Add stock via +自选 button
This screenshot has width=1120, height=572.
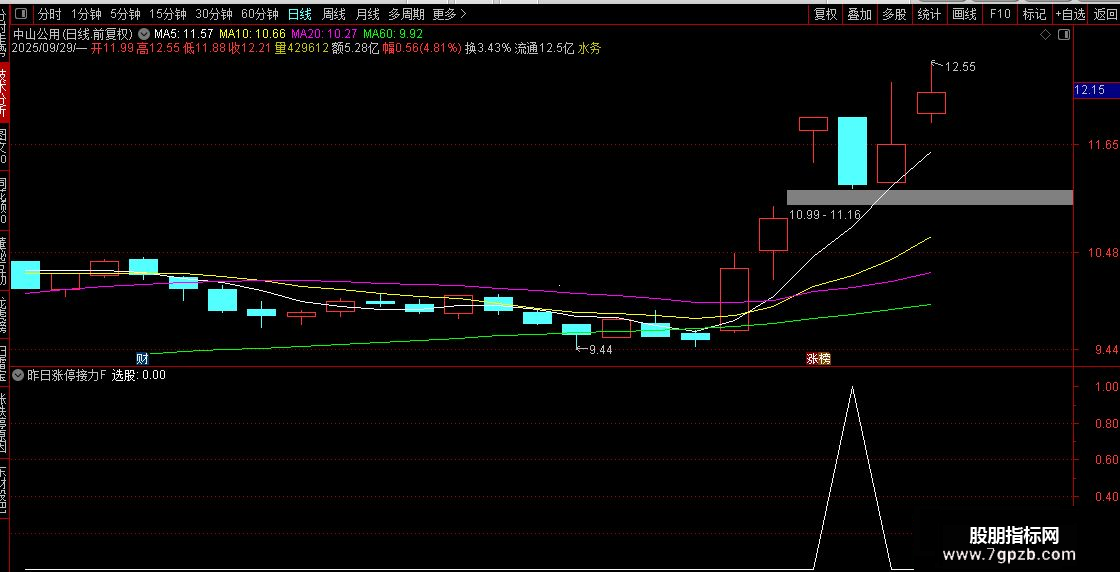(x=1070, y=14)
